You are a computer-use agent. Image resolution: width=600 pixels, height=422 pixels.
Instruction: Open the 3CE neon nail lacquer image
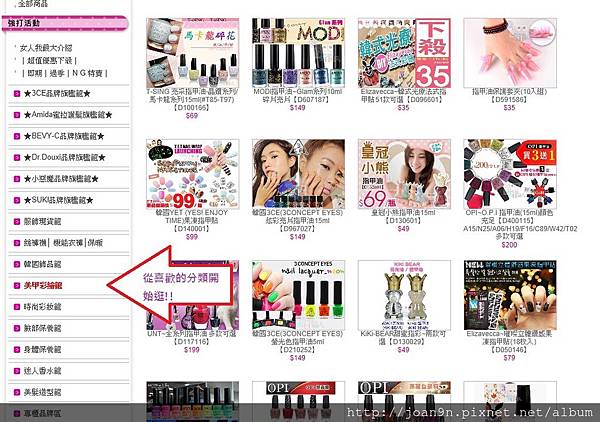coord(298,295)
